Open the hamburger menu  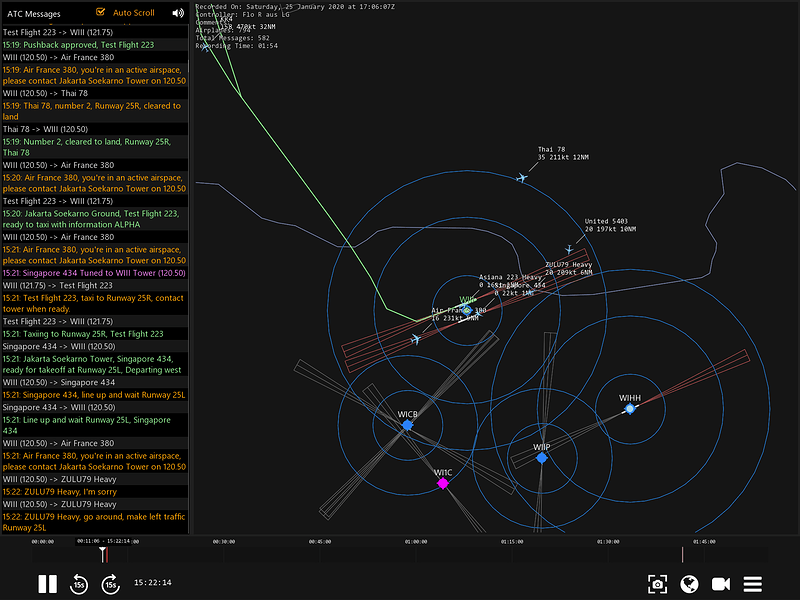[753, 584]
